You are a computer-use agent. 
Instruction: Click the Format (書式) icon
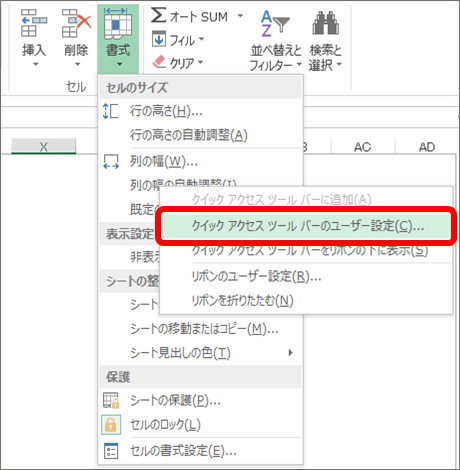(x=118, y=23)
